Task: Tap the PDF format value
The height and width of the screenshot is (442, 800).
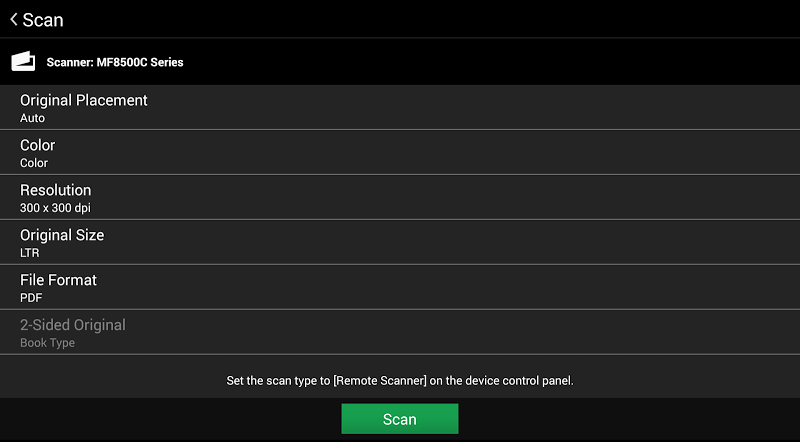Action: (x=31, y=298)
